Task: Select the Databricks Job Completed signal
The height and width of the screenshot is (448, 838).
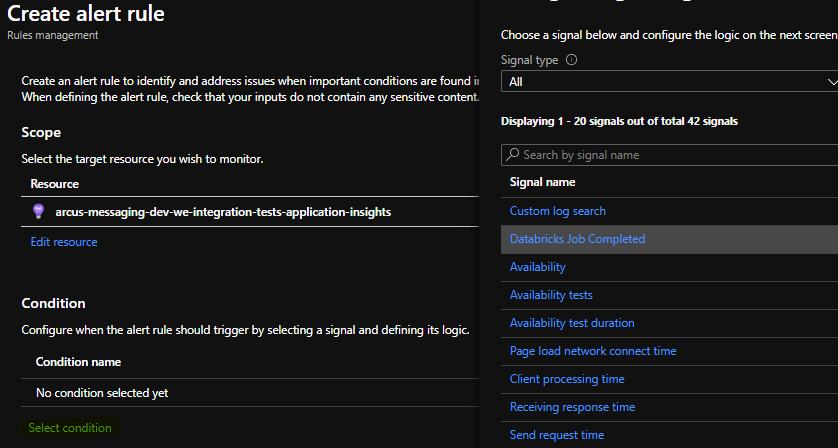Action: pos(577,239)
